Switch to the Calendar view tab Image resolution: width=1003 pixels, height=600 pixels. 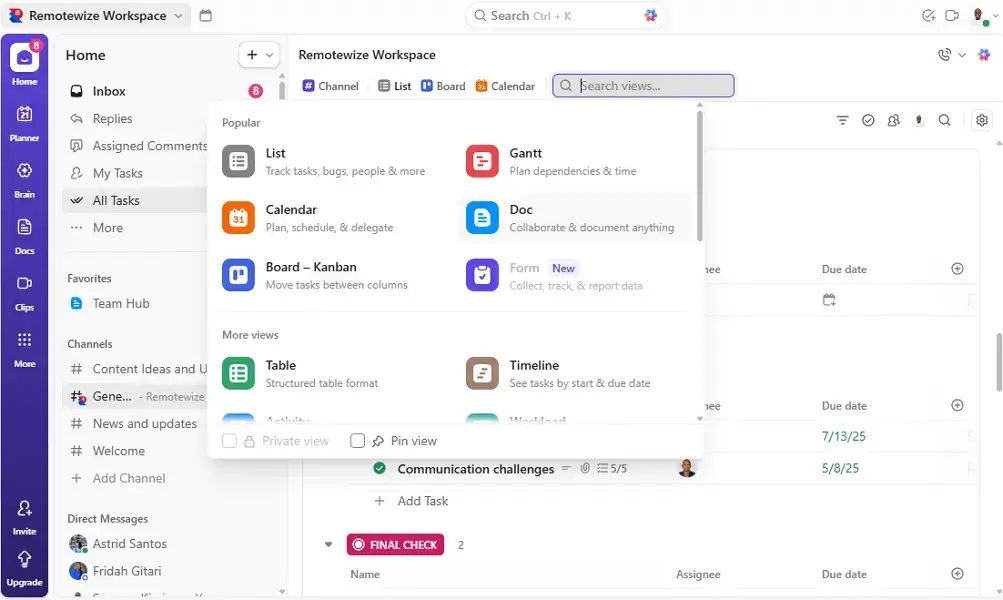[505, 85]
